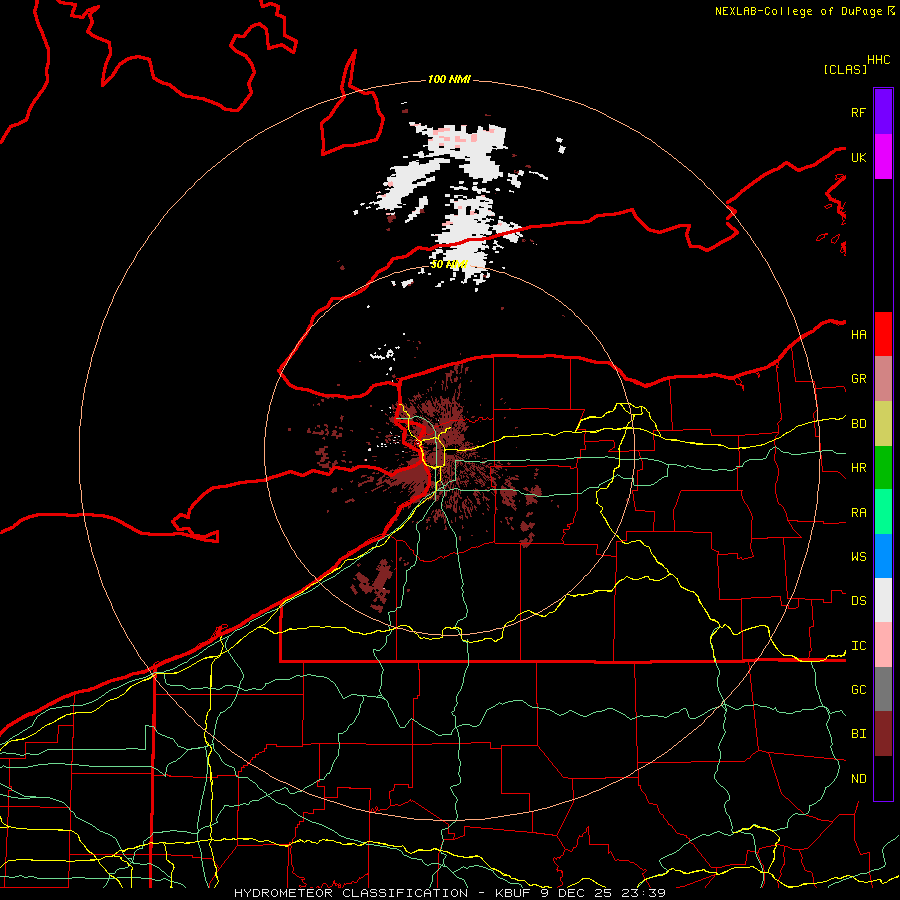Click the 50 NMI range ring label
Screen dimensions: 900x900
(x=449, y=265)
